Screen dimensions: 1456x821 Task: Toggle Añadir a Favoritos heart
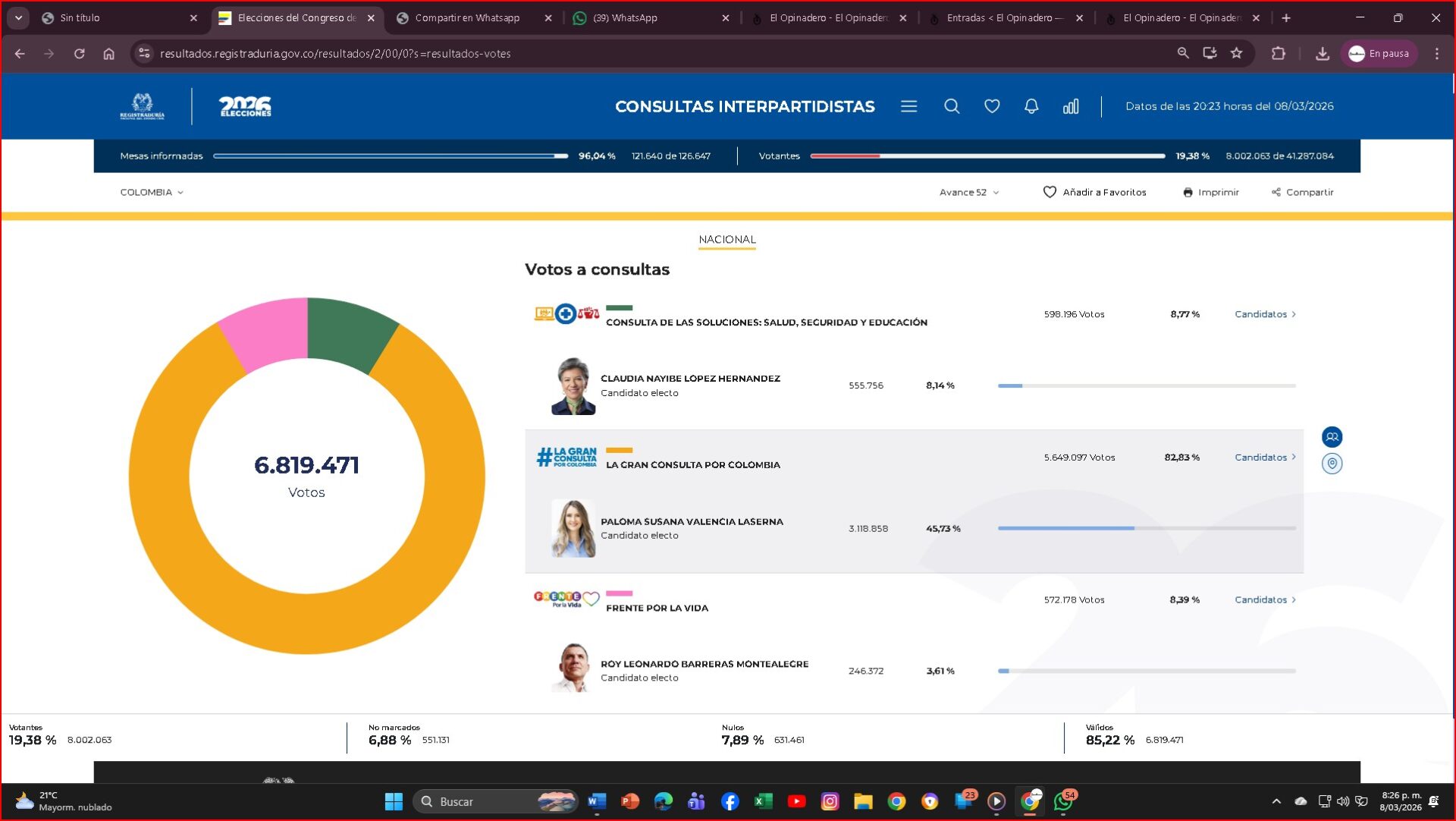tap(1050, 193)
